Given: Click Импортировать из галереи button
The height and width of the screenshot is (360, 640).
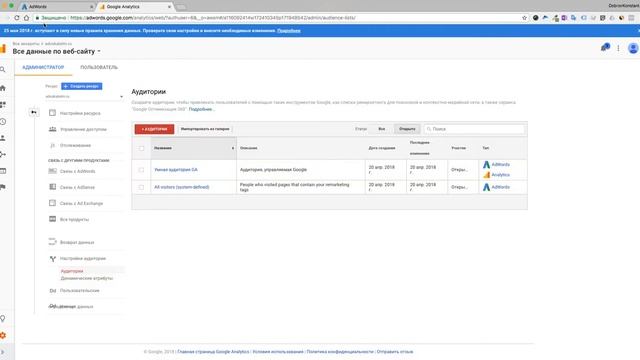Looking at the screenshot, I should pyautogui.click(x=205, y=129).
